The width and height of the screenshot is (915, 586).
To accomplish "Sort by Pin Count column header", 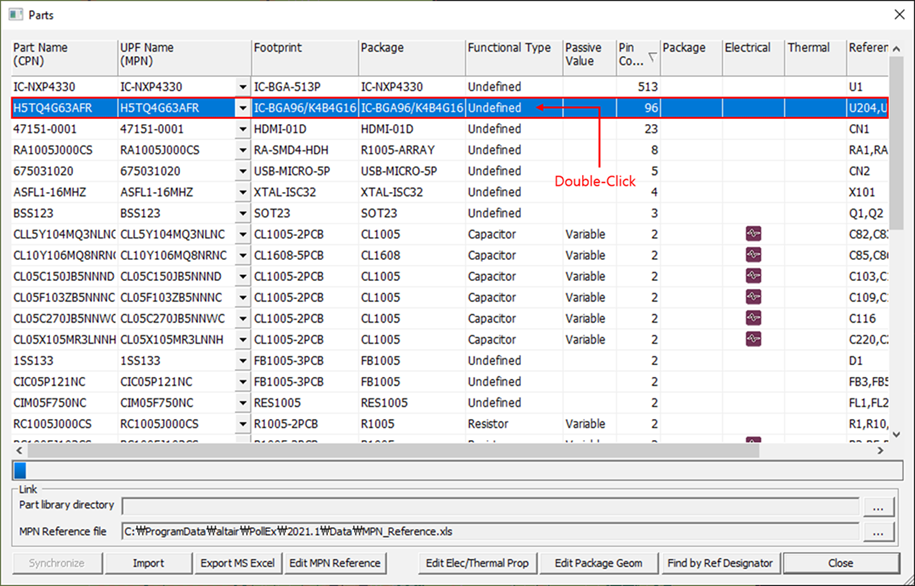I will click(x=637, y=54).
